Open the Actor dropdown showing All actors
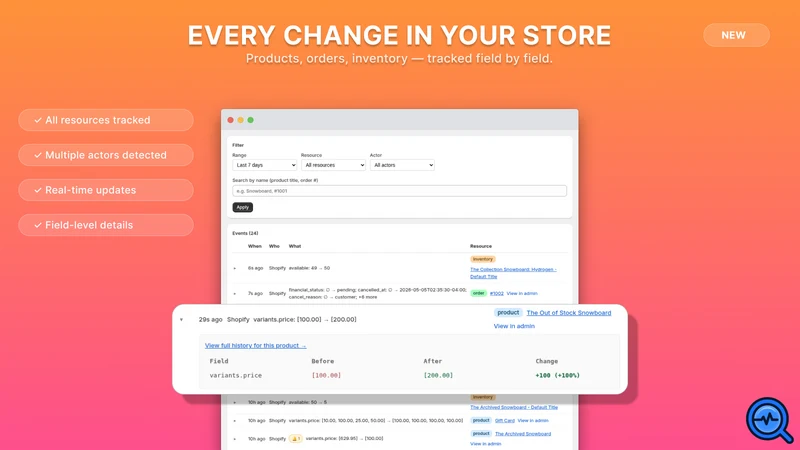The image size is (800, 450). (x=402, y=165)
